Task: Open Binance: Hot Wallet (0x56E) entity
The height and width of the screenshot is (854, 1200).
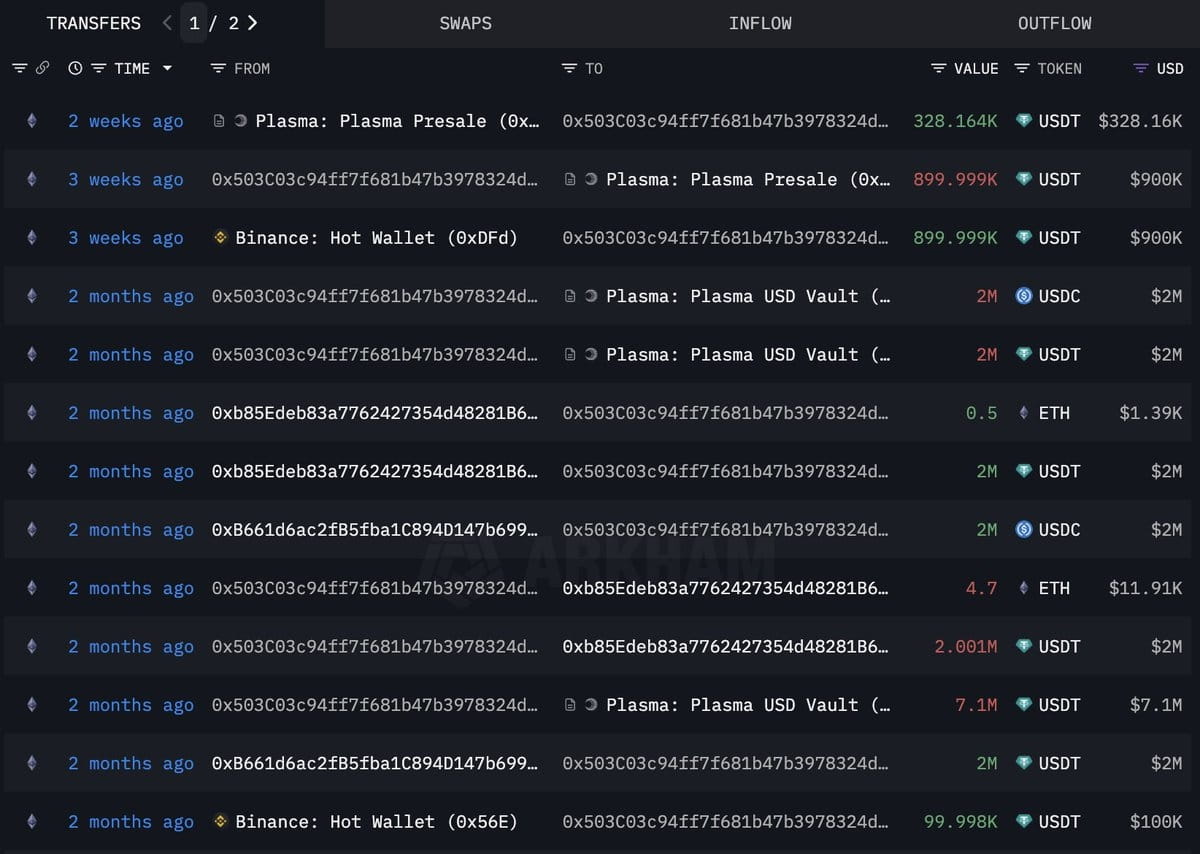Action: pos(376,822)
